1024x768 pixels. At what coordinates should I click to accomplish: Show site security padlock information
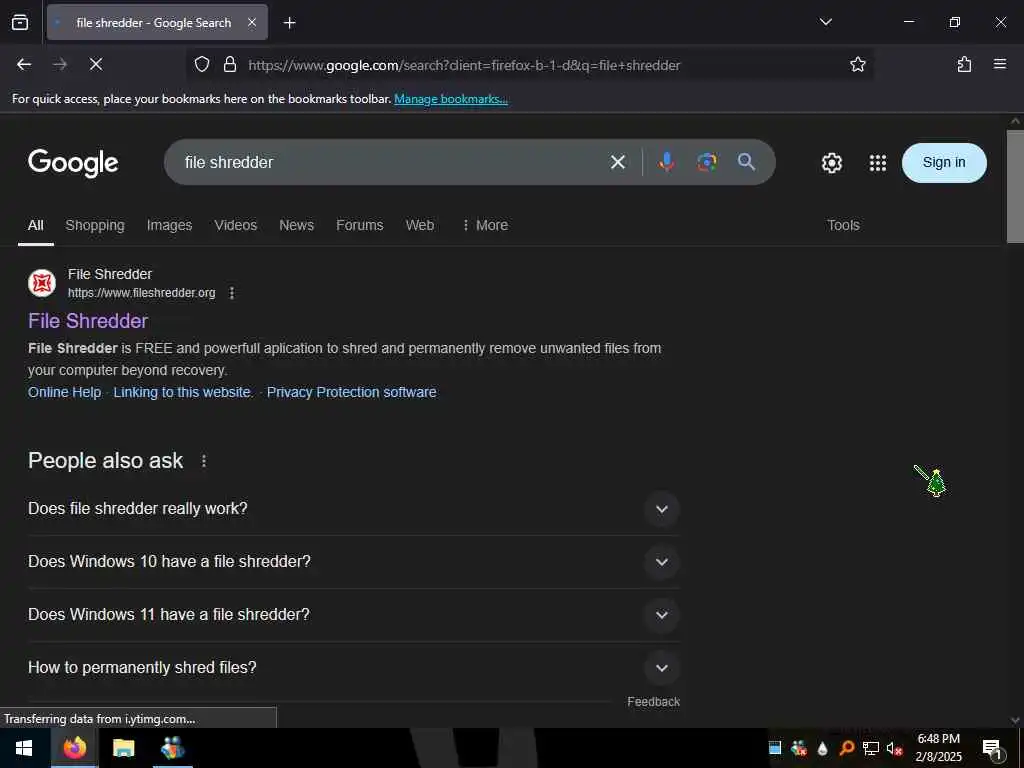click(230, 65)
